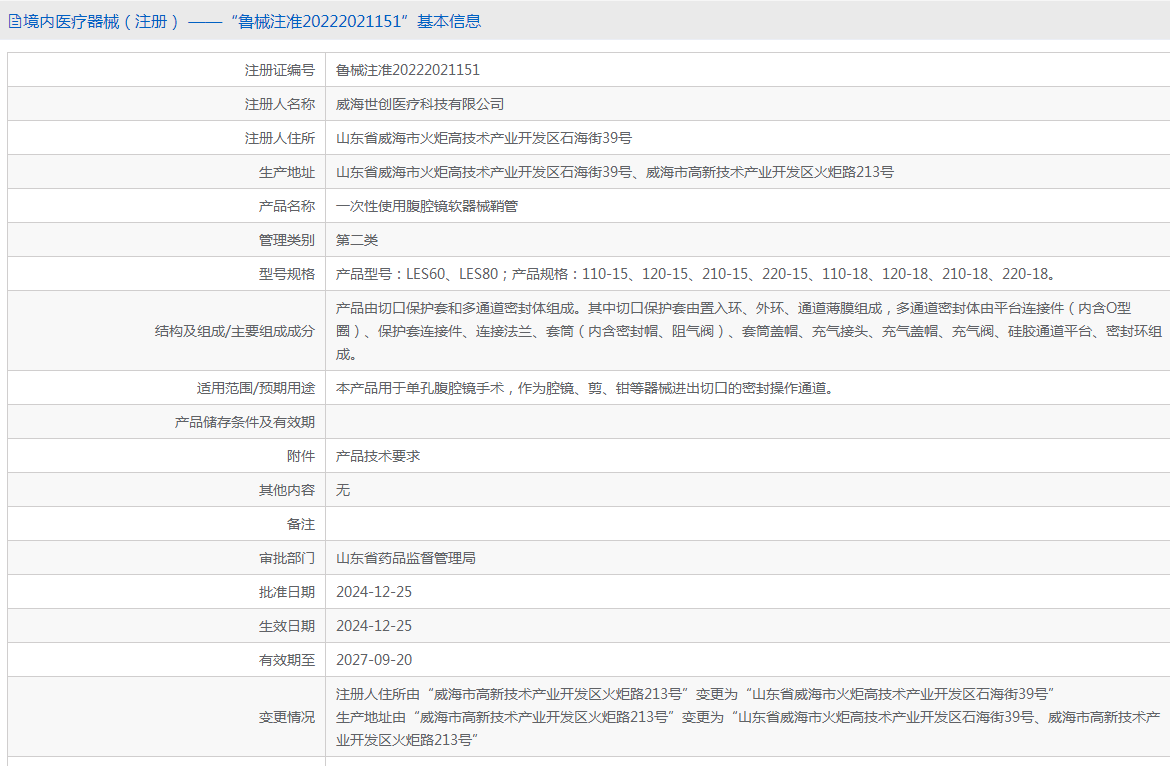This screenshot has height=766, width=1170.
Task: Click the label 注册人名称
Action: click(x=280, y=104)
